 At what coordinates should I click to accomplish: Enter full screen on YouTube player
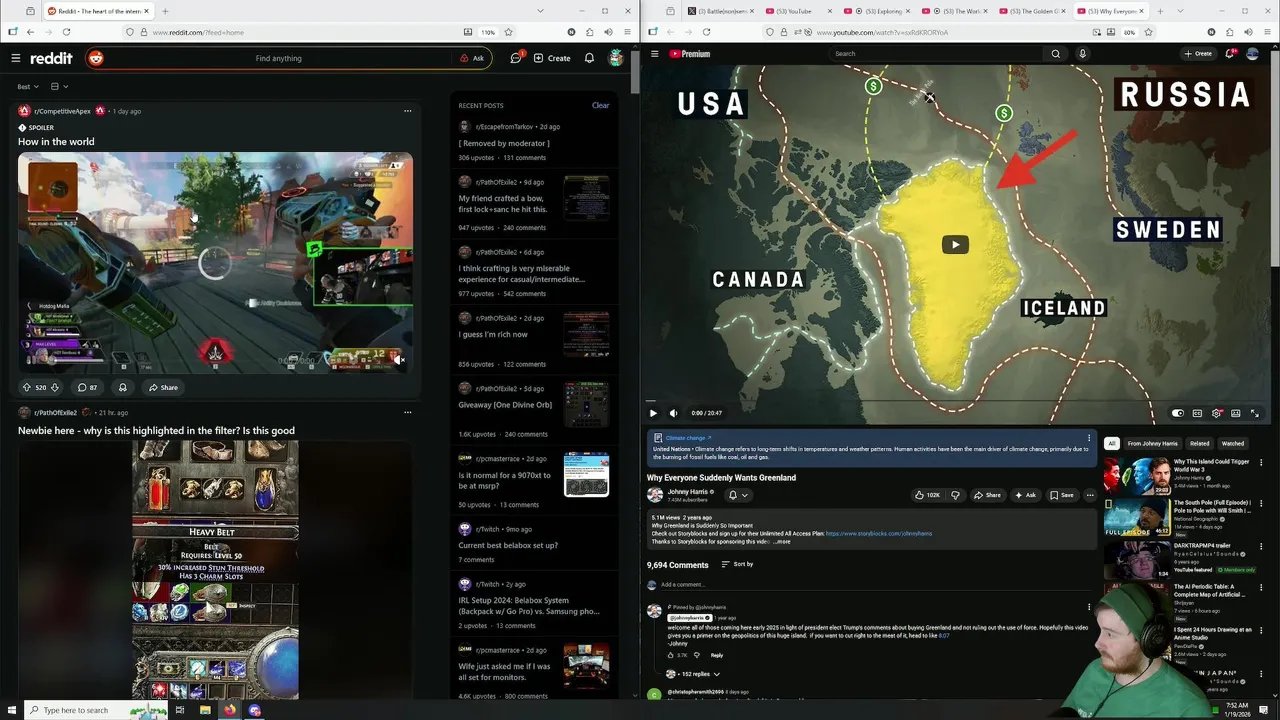pos(1255,413)
